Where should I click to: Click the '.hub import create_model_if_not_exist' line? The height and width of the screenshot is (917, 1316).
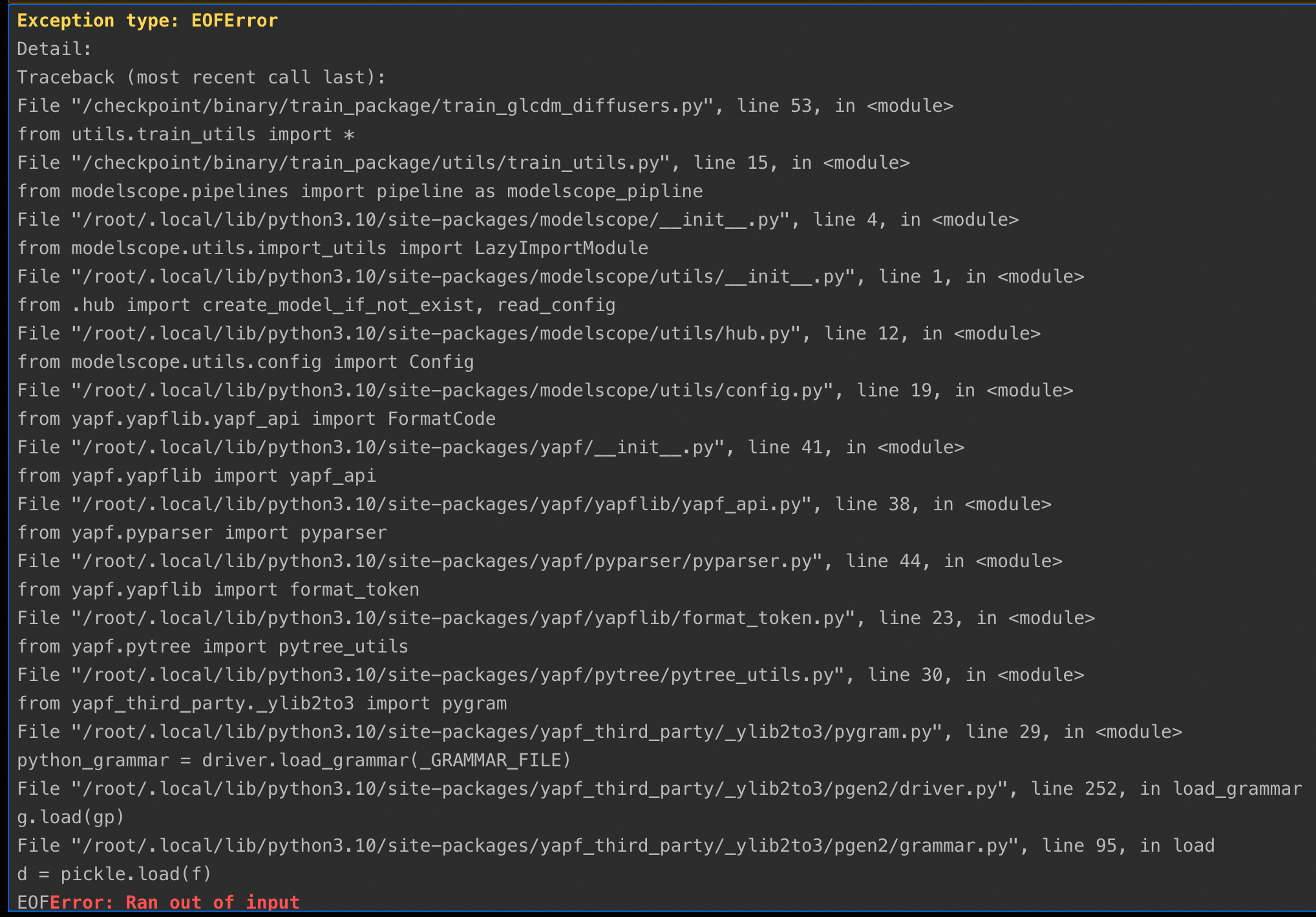[x=317, y=305]
